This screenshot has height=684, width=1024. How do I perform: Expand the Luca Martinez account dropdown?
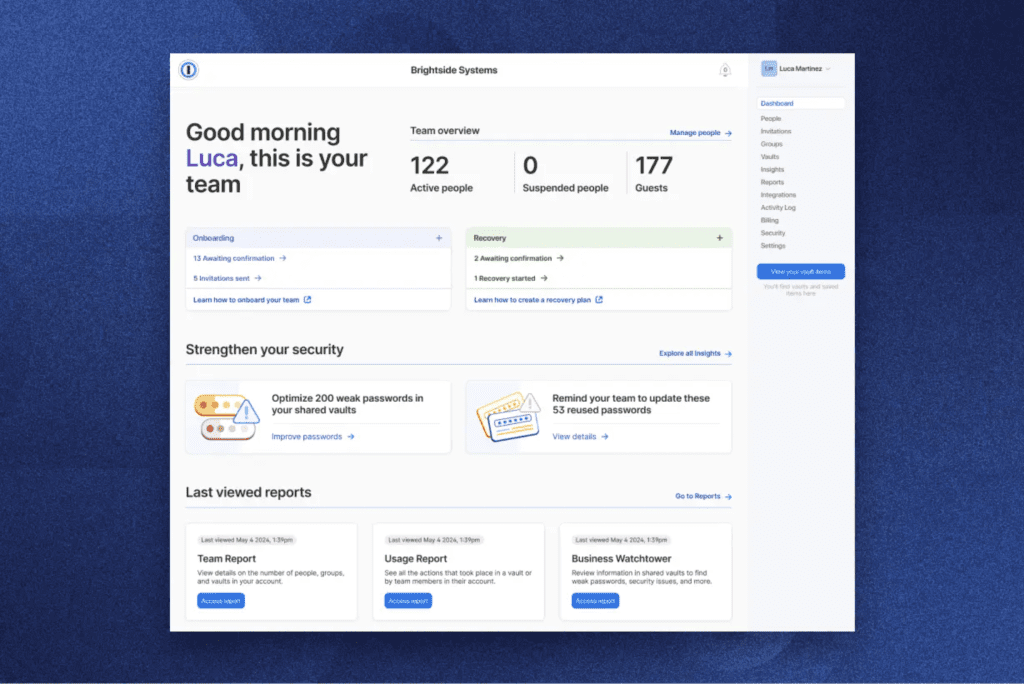pyautogui.click(x=828, y=69)
